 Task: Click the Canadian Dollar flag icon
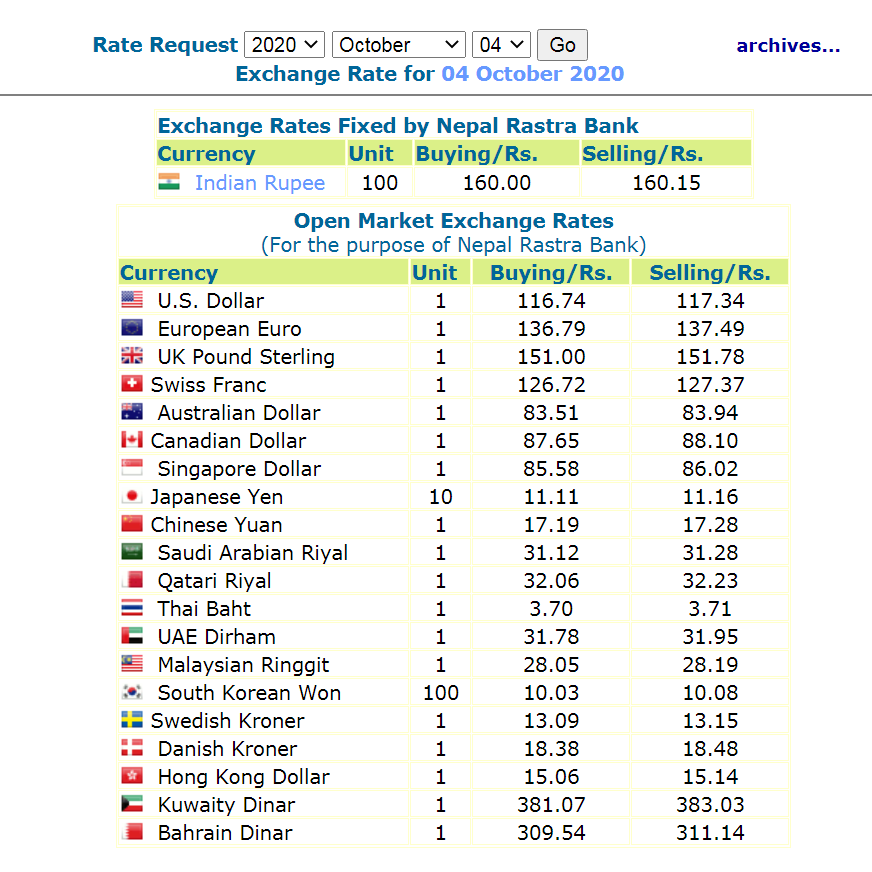click(x=132, y=439)
